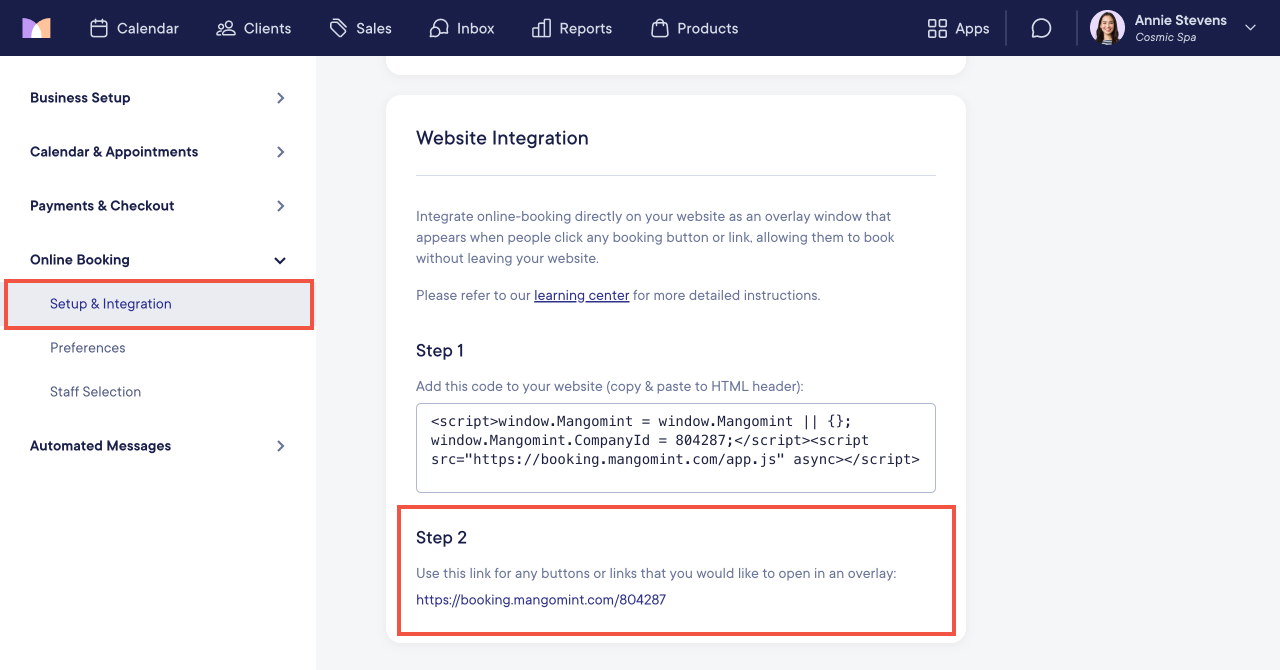This screenshot has height=670, width=1280.
Task: Click the Business Setup sidebar label
Action: point(80,98)
